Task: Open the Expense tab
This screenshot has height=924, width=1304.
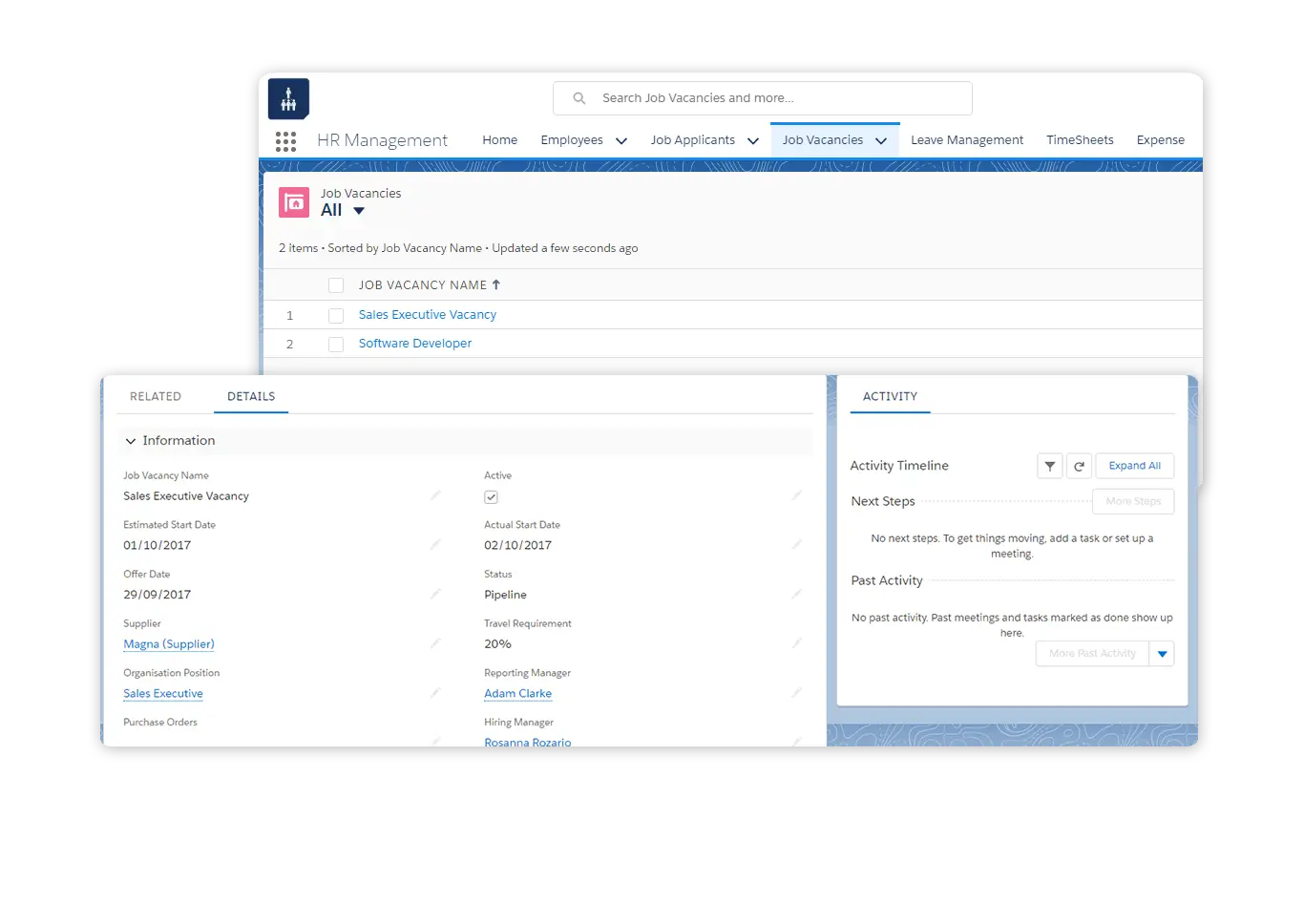Action: (x=1161, y=139)
